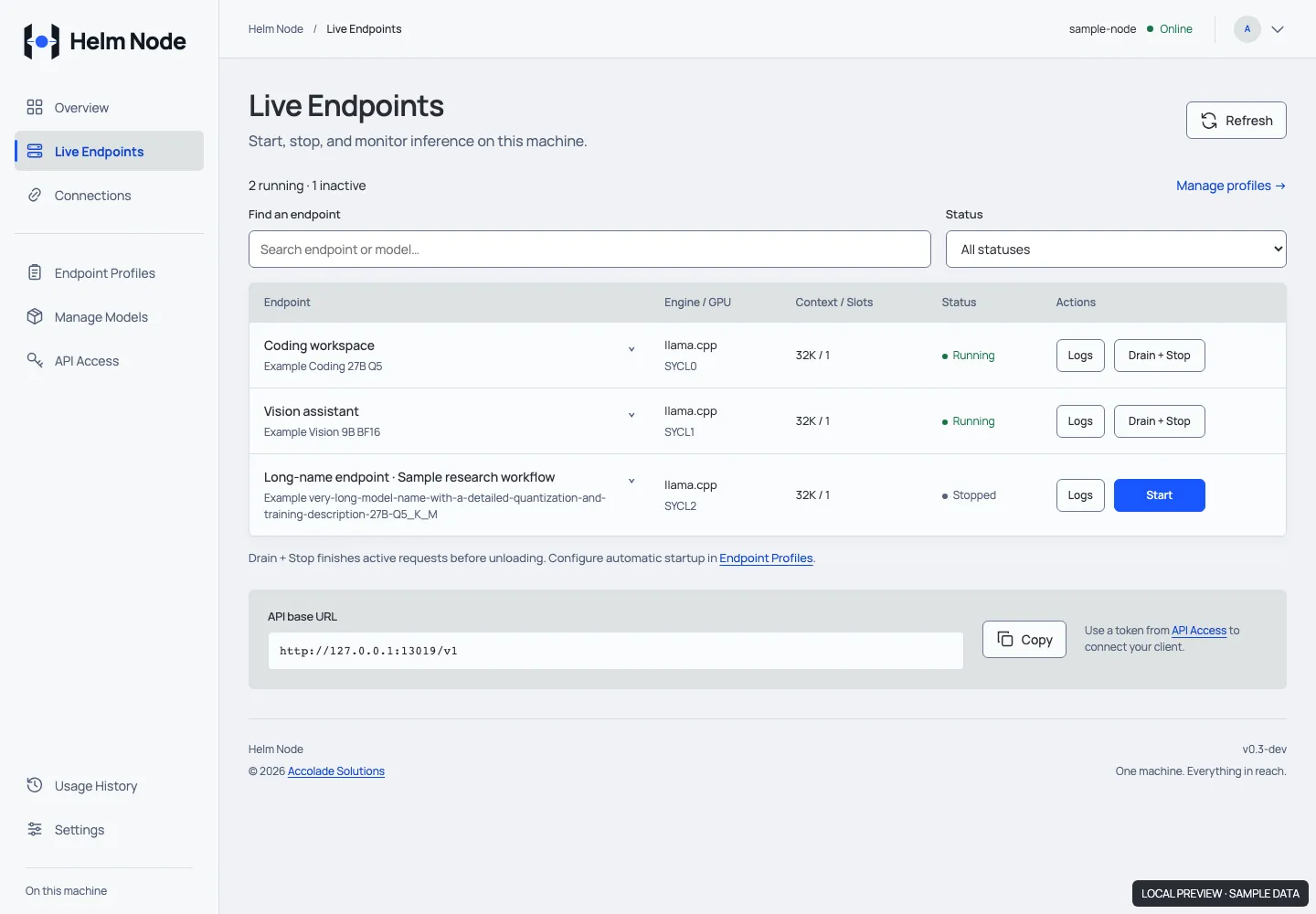Click the Endpoint Profiles link in the note
Screen dimensions: 1316x914
click(766, 558)
